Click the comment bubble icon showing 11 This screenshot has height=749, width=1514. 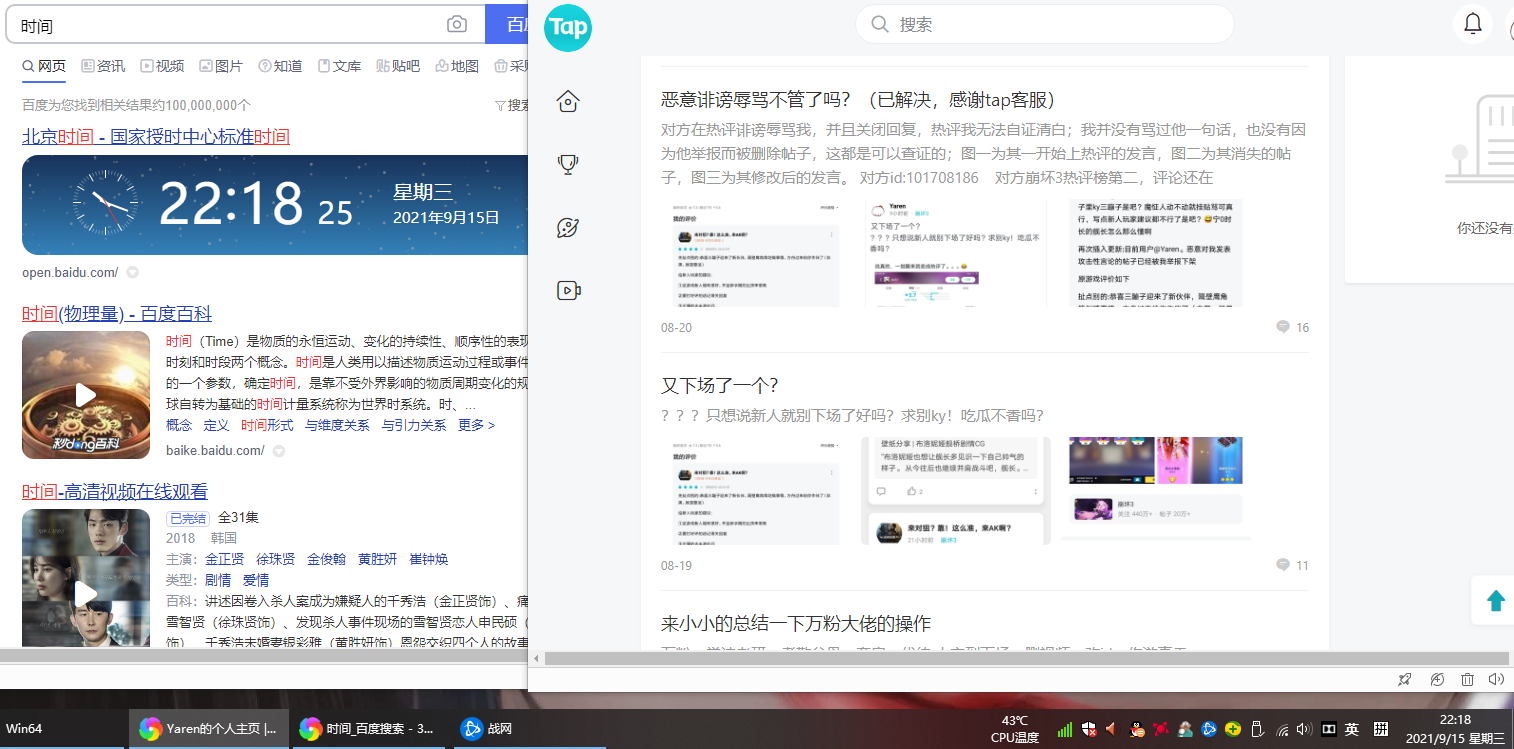pyautogui.click(x=1283, y=565)
